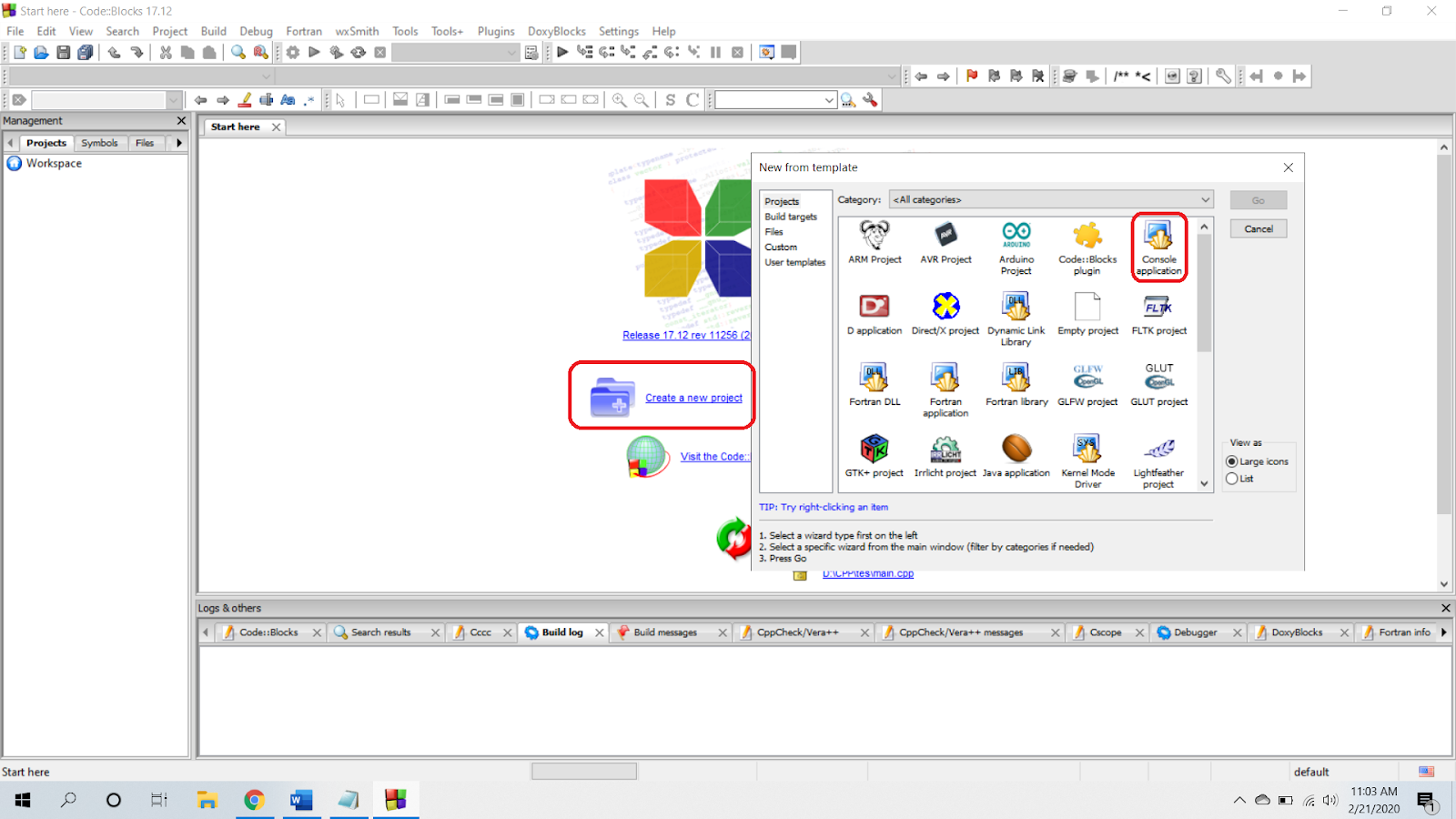
Task: Open the Plugins menu
Action: (496, 31)
